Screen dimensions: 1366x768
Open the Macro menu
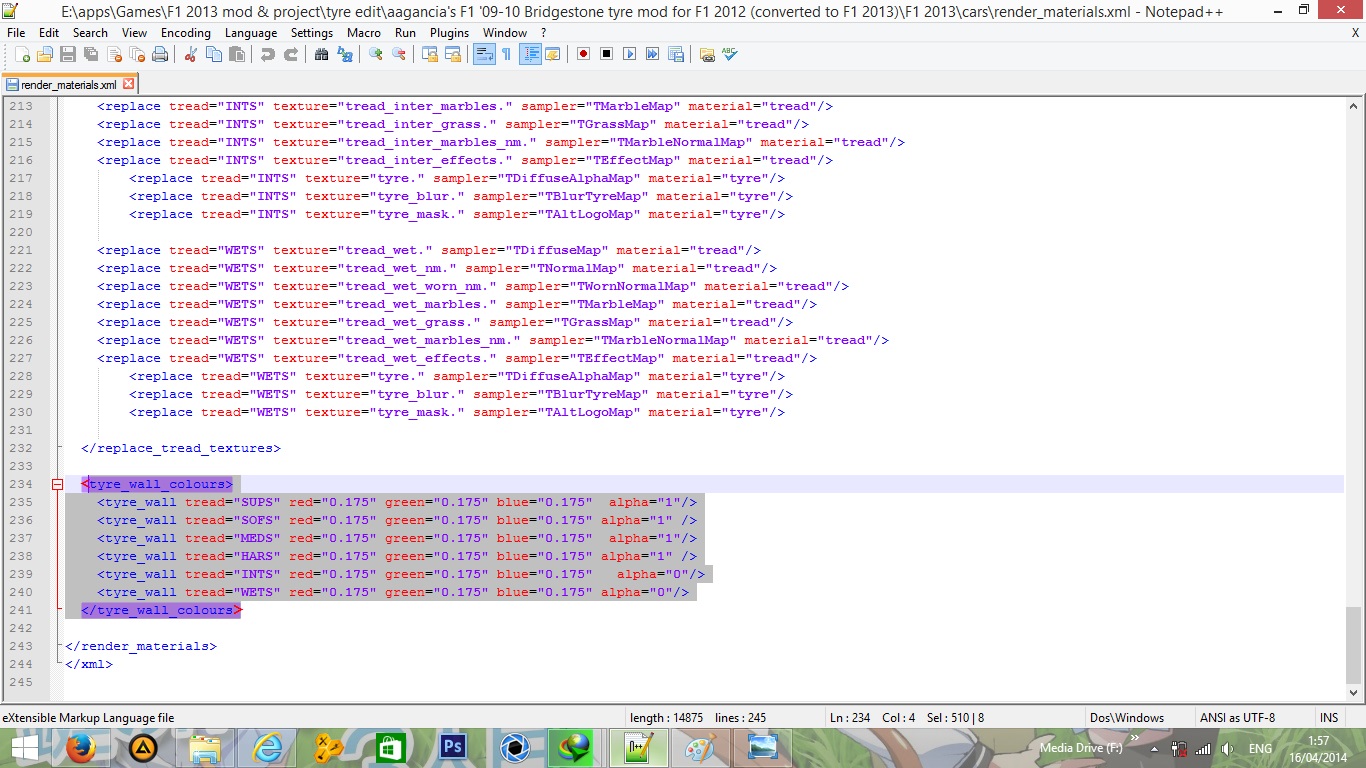364,32
